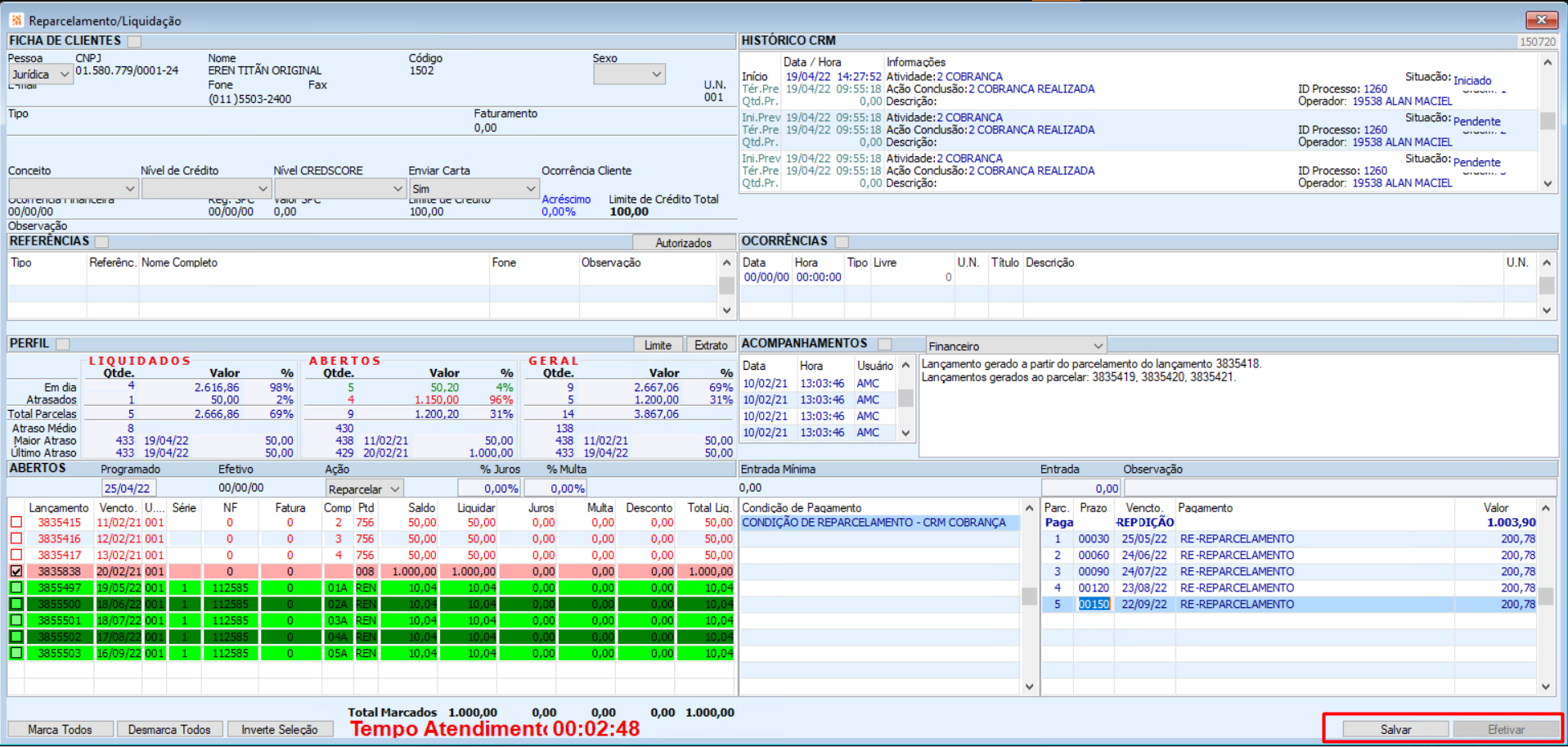Check the box for lançamento 3835415

pos(16,522)
